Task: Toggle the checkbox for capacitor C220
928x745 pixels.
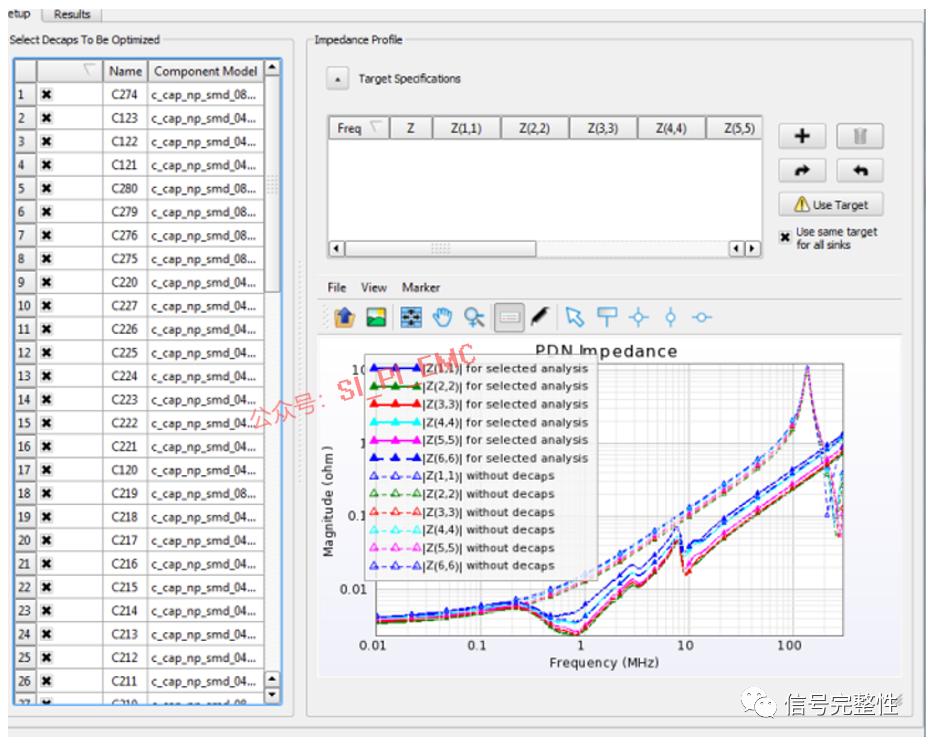Action: pos(47,283)
